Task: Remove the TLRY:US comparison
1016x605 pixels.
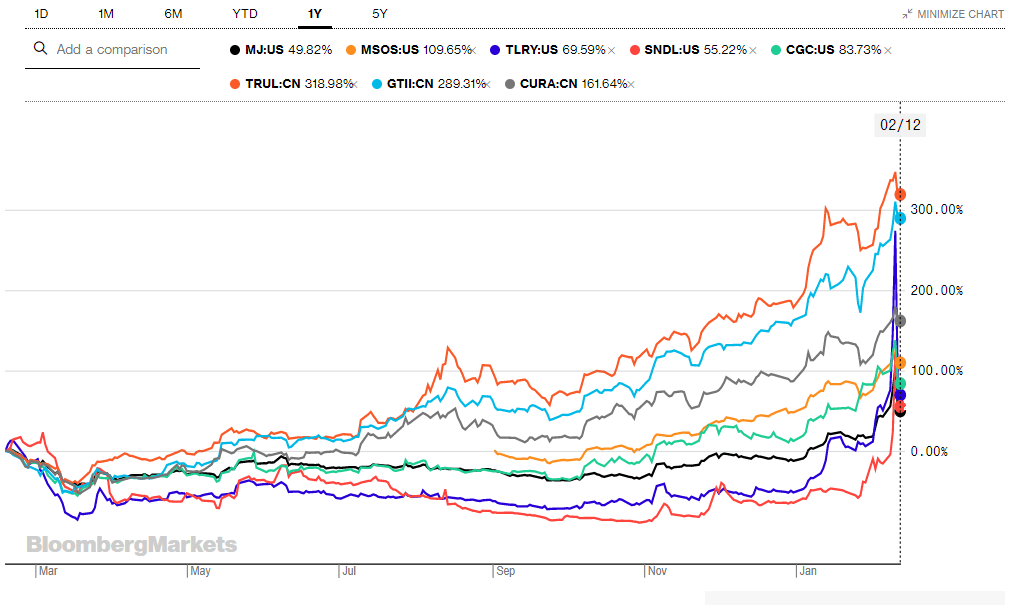Action: pyautogui.click(x=612, y=51)
